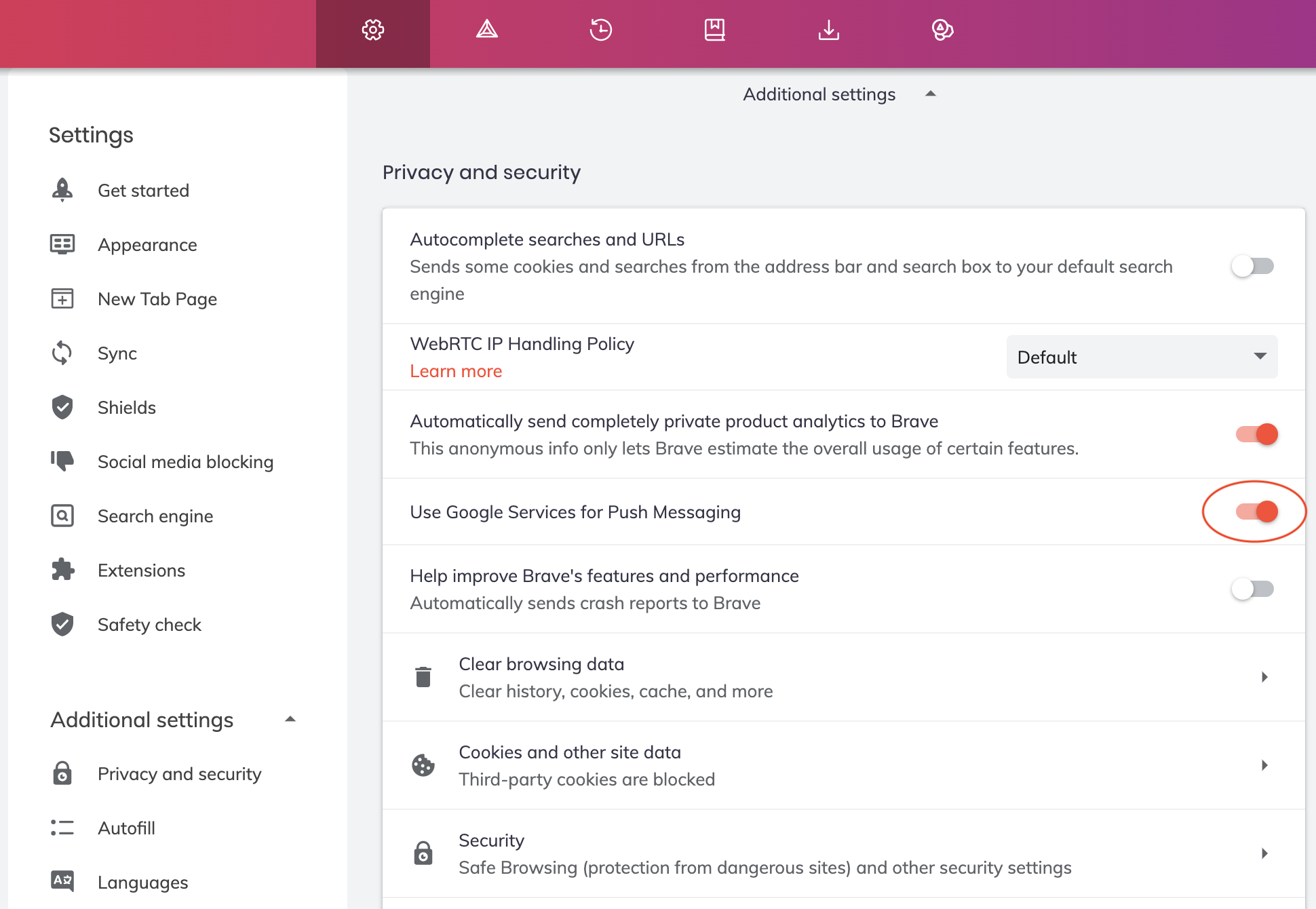The width and height of the screenshot is (1316, 909).
Task: Open the WebRTC IP Handling Policy dropdown
Action: click(1141, 357)
